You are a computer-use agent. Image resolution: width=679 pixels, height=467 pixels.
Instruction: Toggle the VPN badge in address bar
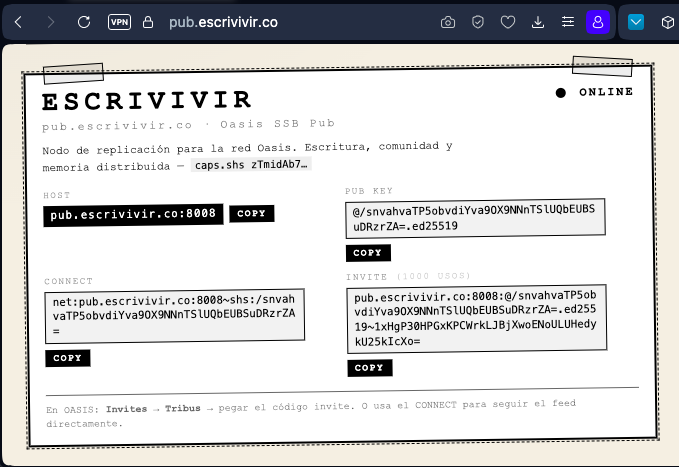click(x=119, y=22)
